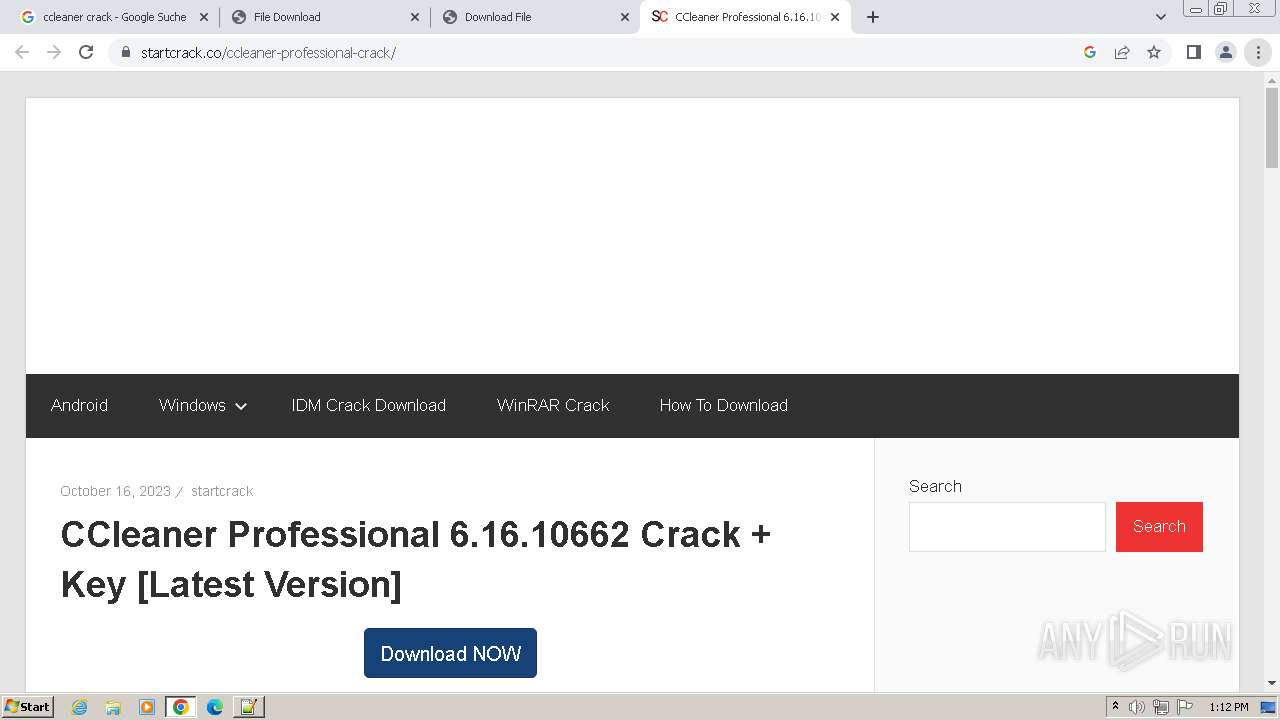The image size is (1280, 720).
Task: Close the Download File tab
Action: click(x=625, y=17)
